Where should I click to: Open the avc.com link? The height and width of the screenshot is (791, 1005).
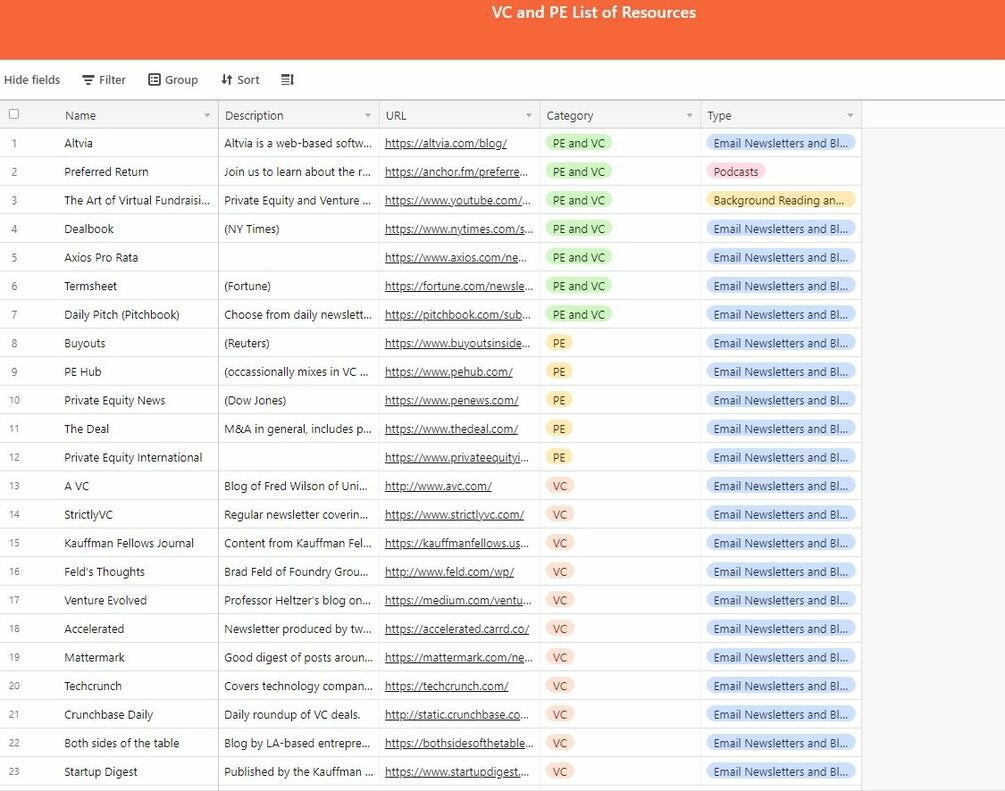tap(438, 486)
